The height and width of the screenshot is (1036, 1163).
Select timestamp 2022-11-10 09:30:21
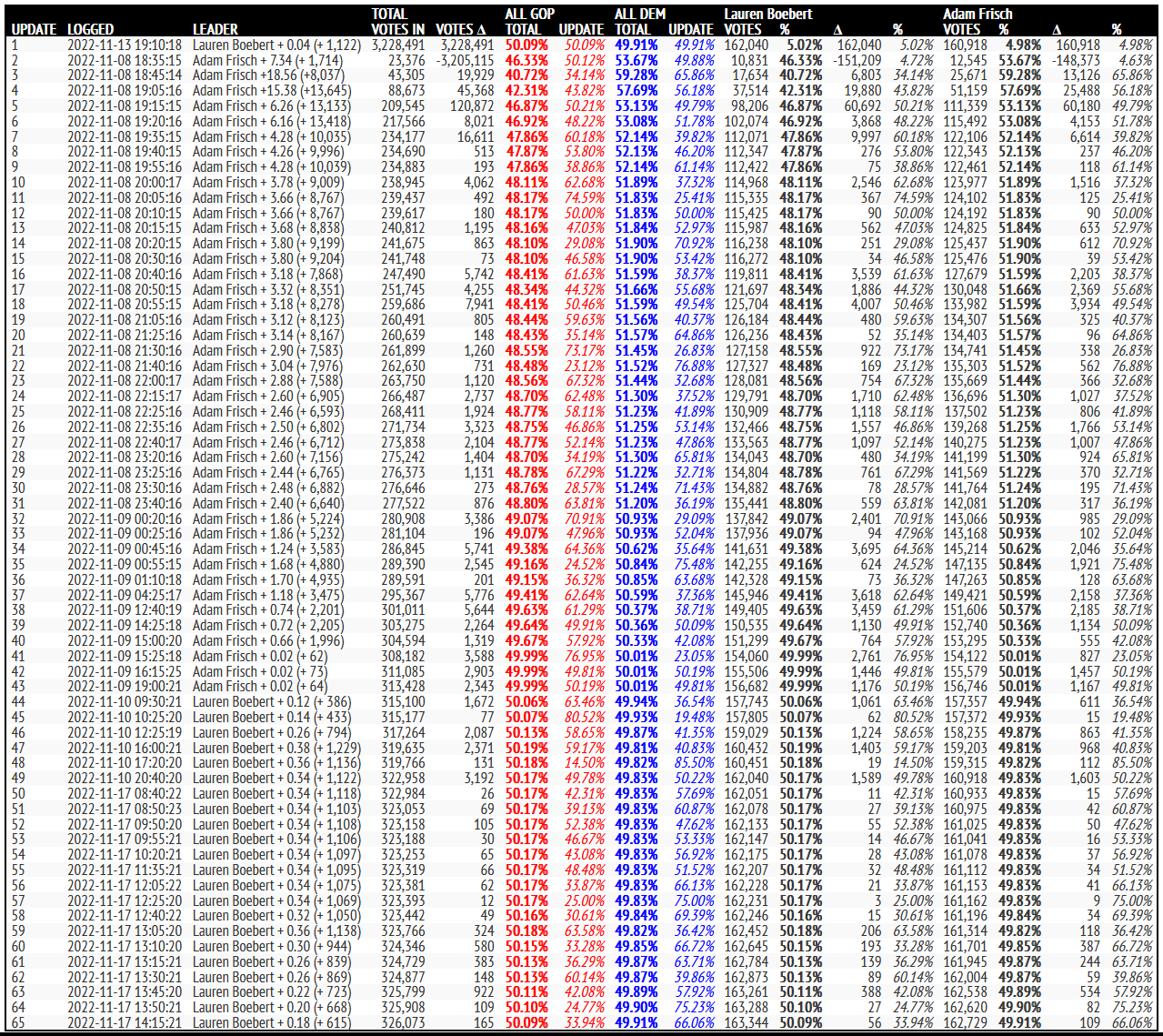click(x=125, y=701)
